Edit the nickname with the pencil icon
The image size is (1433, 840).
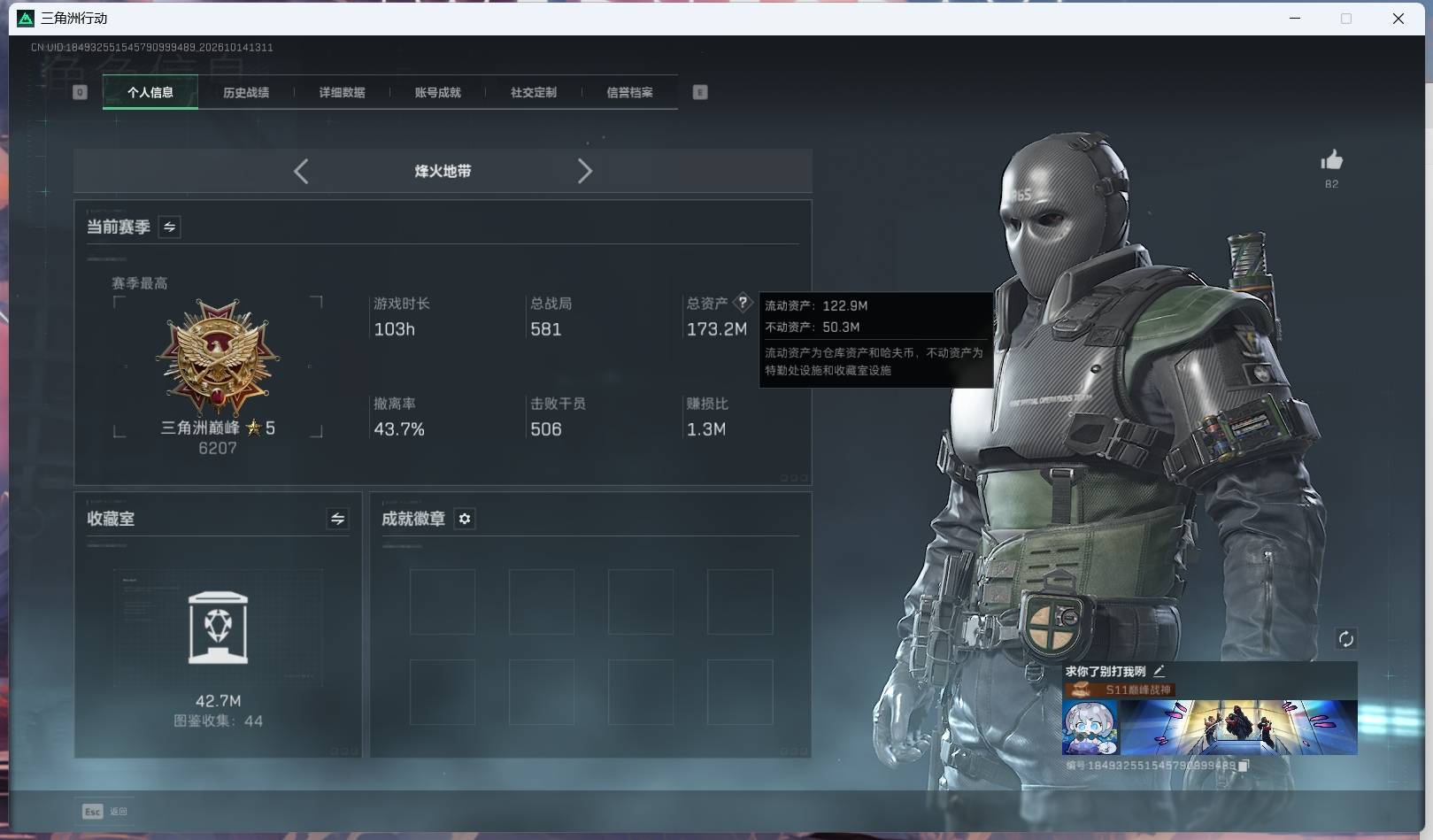tap(1159, 671)
